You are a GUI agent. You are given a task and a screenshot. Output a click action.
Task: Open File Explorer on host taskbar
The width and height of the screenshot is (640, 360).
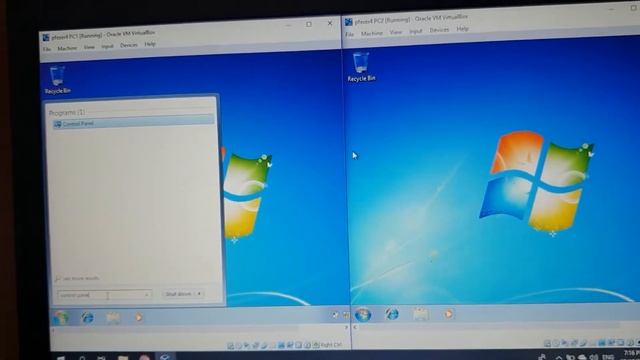[122, 358]
